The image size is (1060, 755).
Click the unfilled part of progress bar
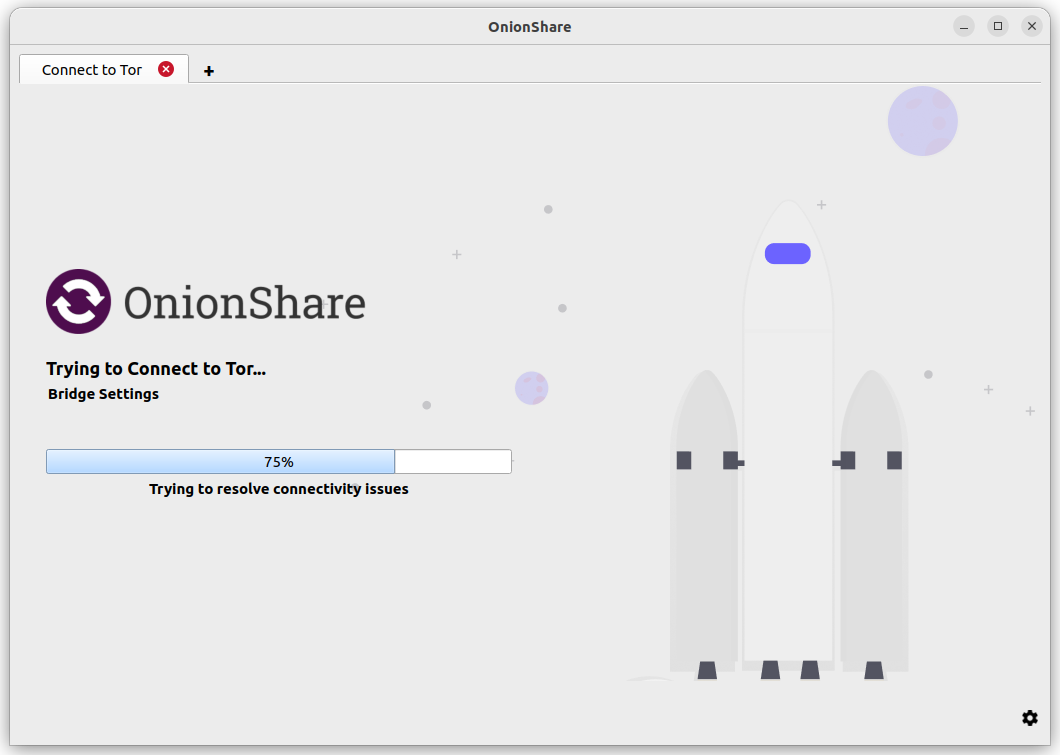coord(453,462)
